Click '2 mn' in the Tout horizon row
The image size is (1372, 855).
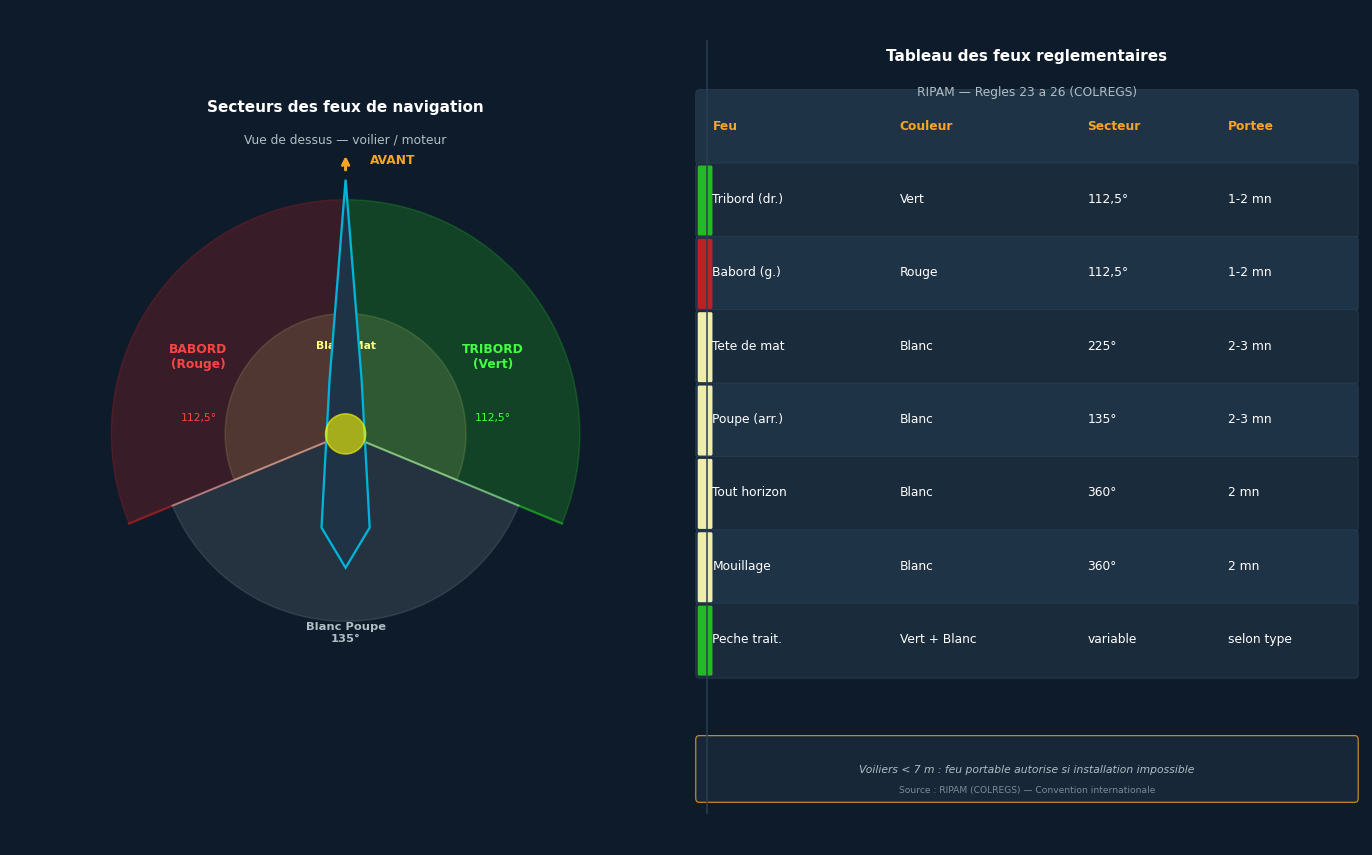pos(1243,493)
